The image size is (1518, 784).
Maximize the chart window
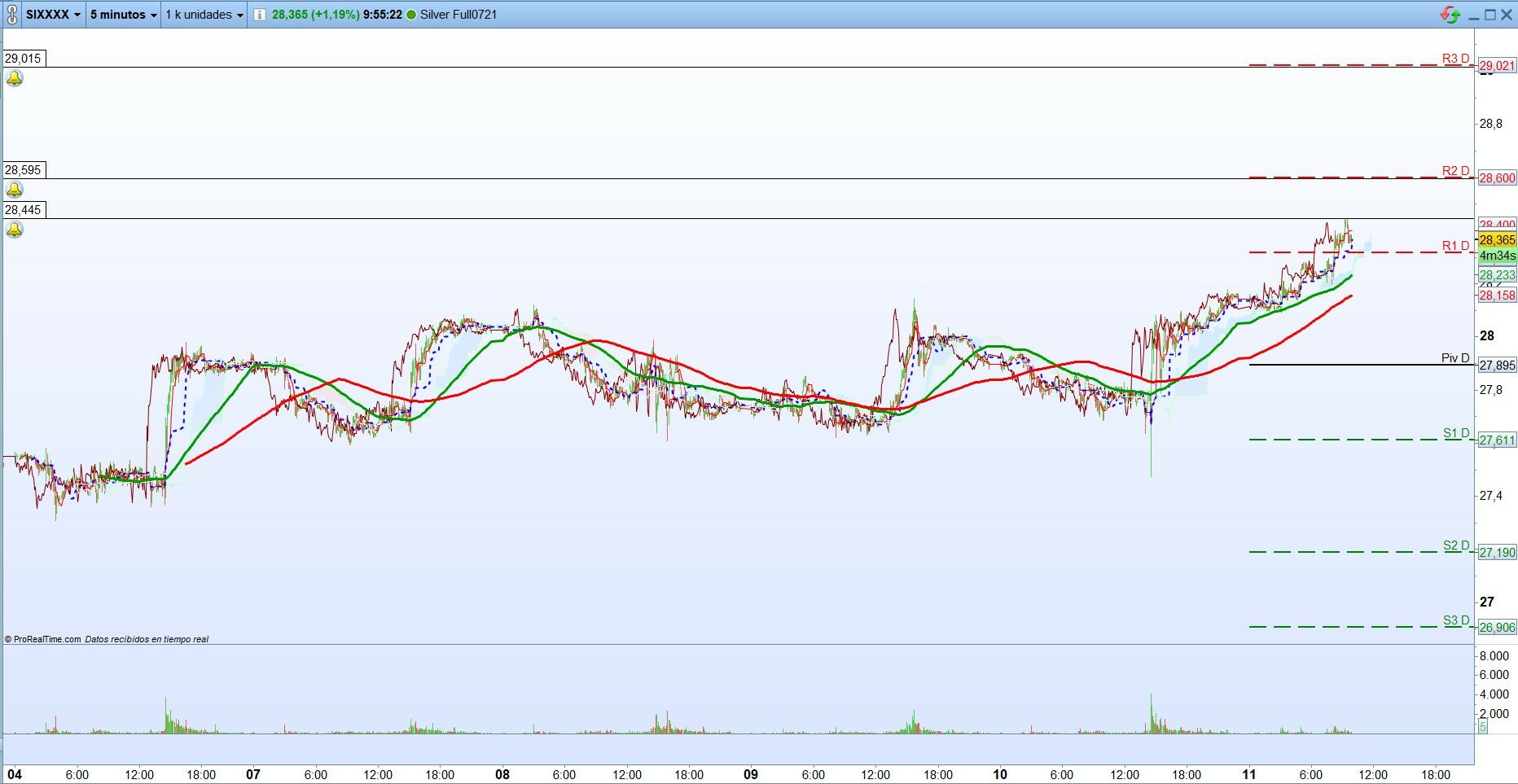(1490, 15)
